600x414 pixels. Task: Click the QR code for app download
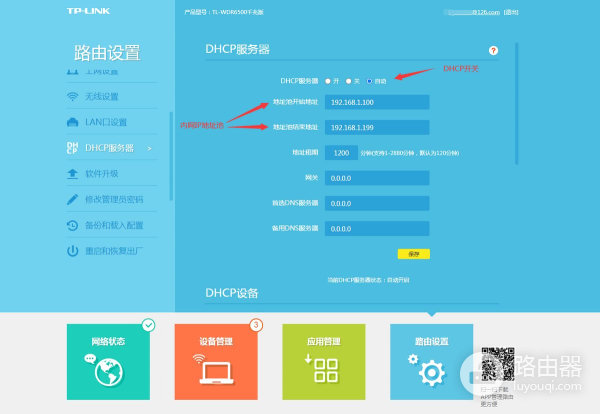(498, 364)
